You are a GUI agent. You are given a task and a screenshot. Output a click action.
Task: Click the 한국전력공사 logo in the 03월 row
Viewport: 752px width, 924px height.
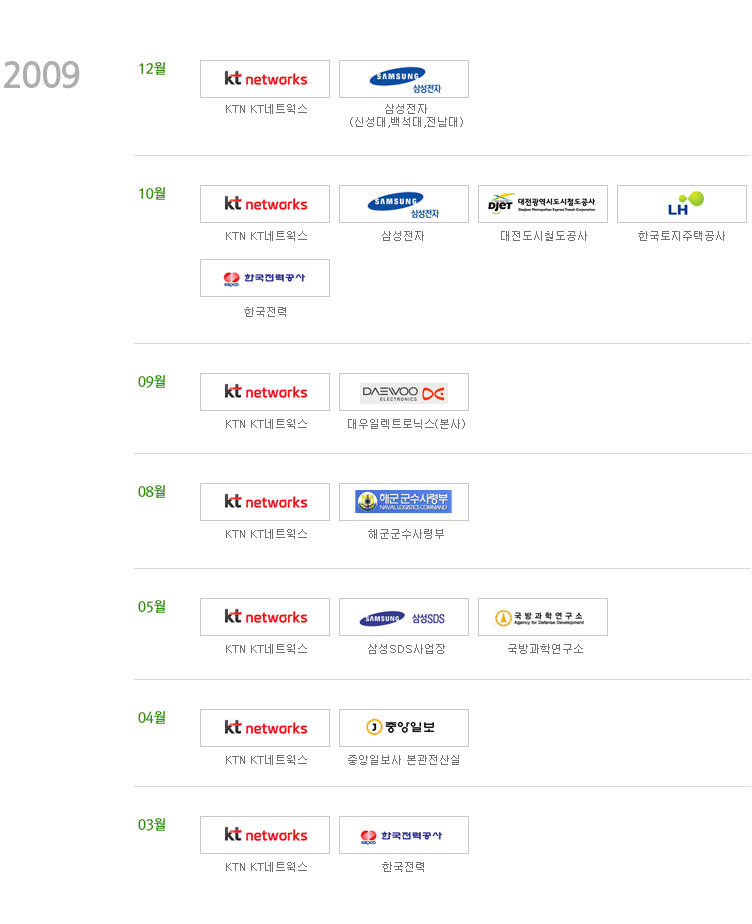tap(404, 835)
